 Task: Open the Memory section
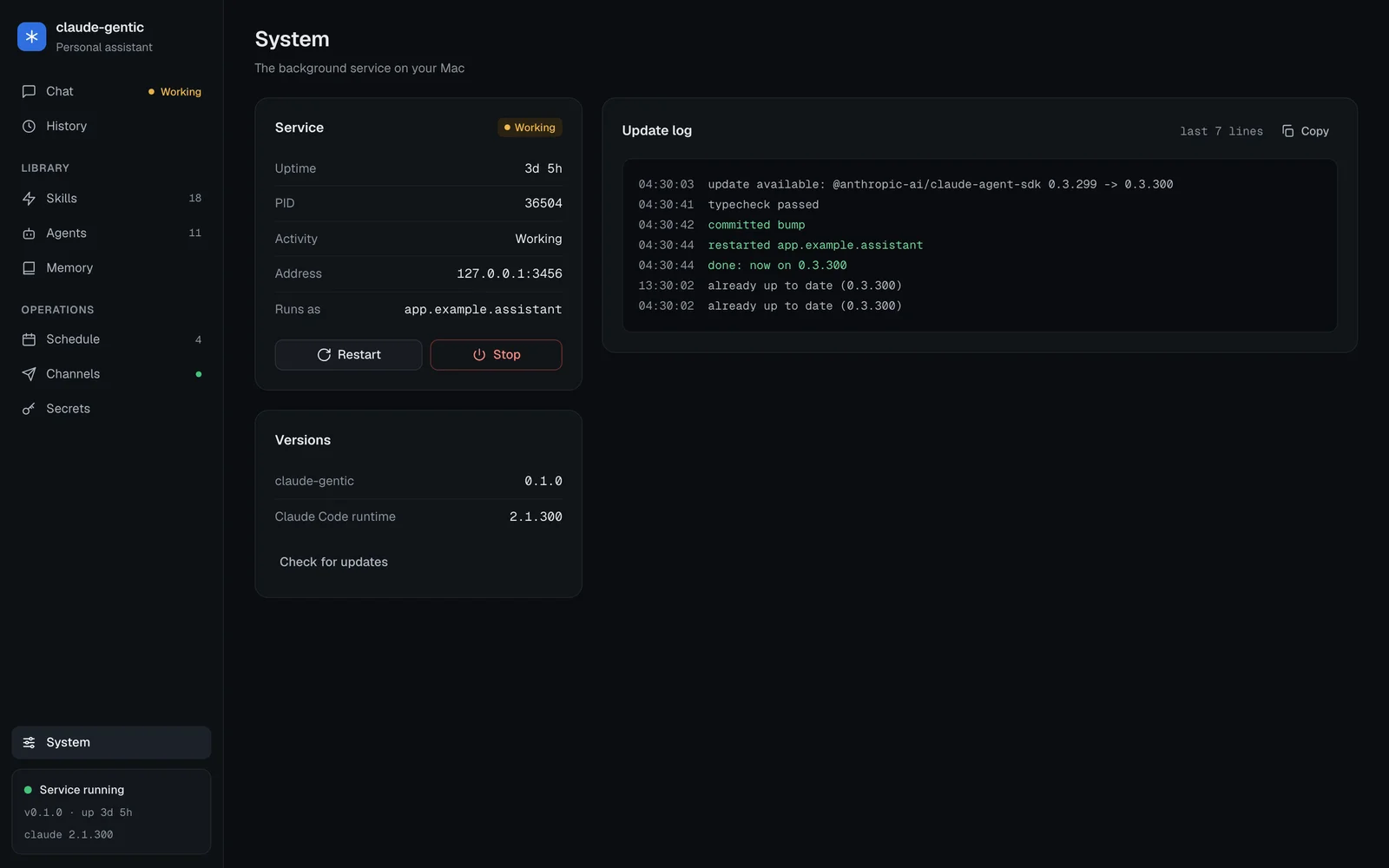point(111,268)
